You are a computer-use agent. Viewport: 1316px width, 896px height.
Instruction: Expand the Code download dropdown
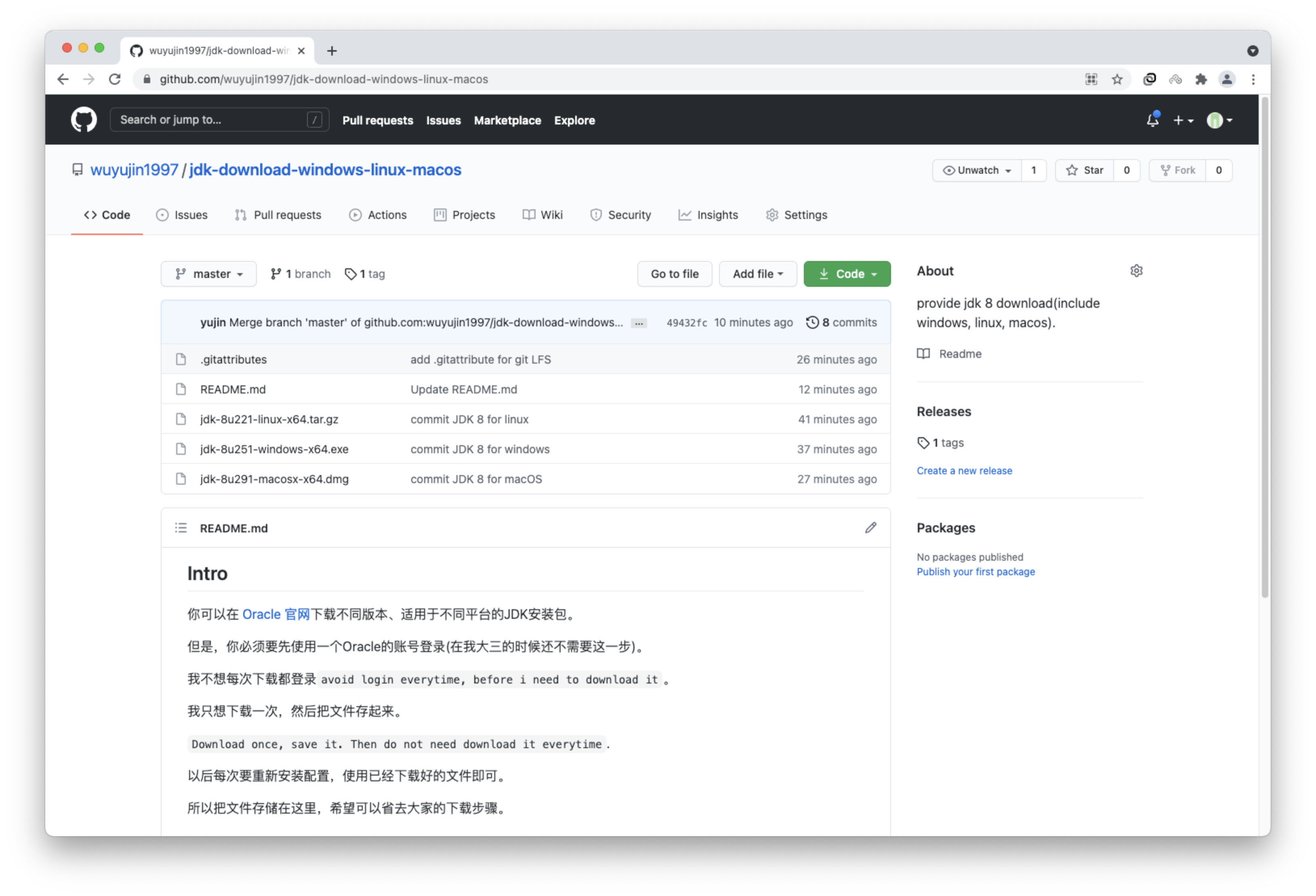[x=847, y=273]
